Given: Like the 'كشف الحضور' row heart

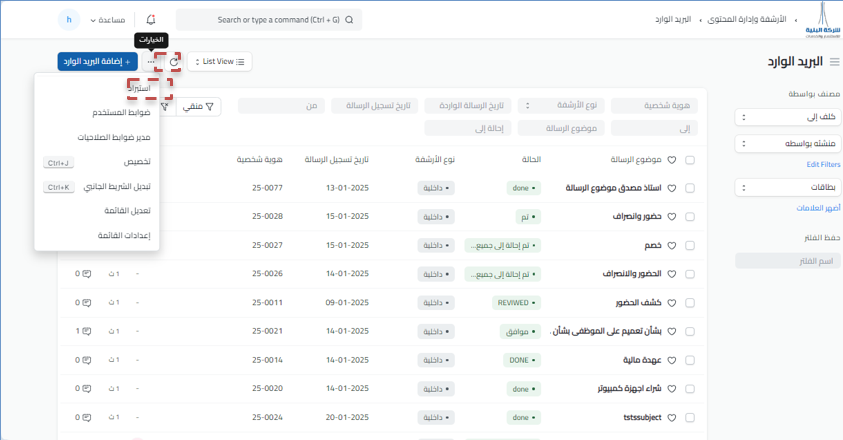Looking at the screenshot, I should pos(671,303).
